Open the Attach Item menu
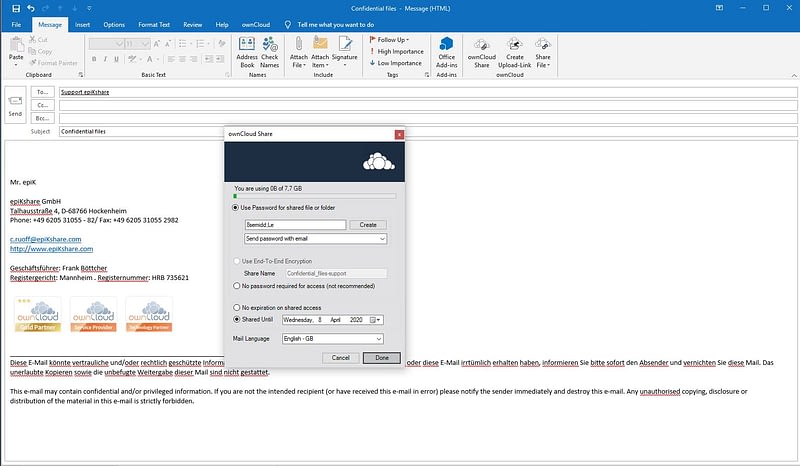The width and height of the screenshot is (800, 466). (320, 52)
